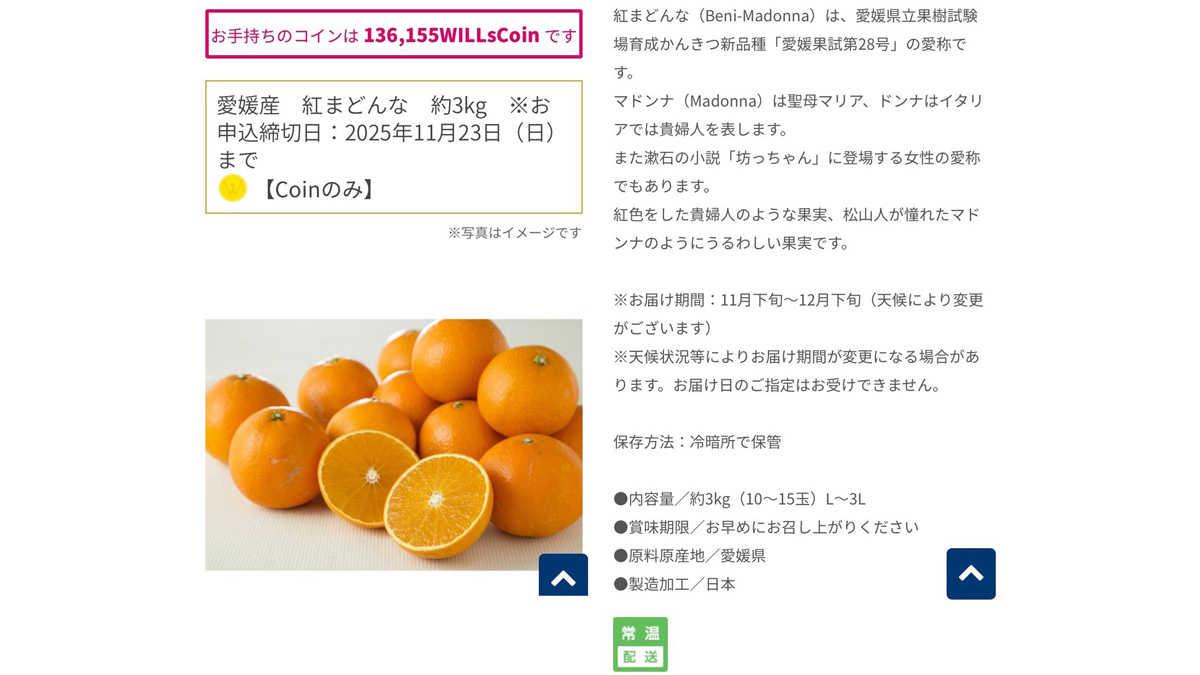Click the 136,155WILLsCoin balance banner
Screen dimensions: 1200x675
[394, 35]
